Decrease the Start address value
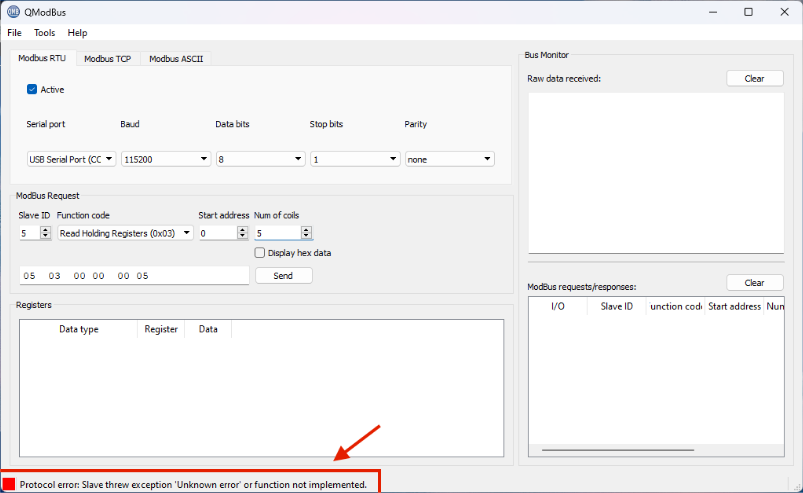This screenshot has width=803, height=493. 242,236
